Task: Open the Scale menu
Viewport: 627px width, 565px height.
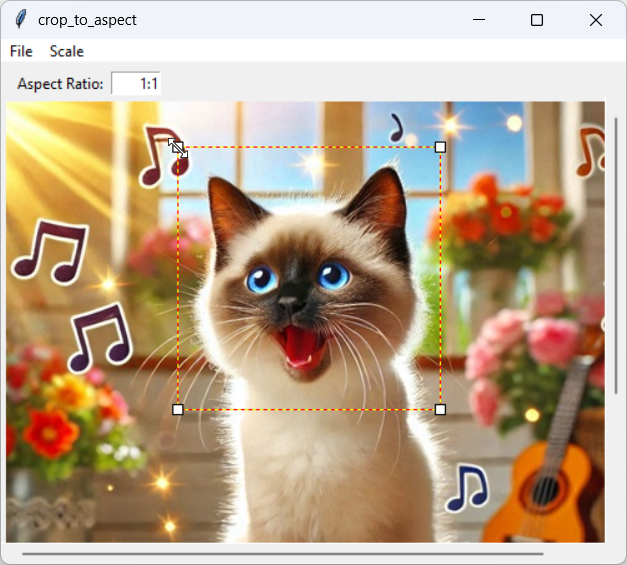Action: tap(67, 51)
